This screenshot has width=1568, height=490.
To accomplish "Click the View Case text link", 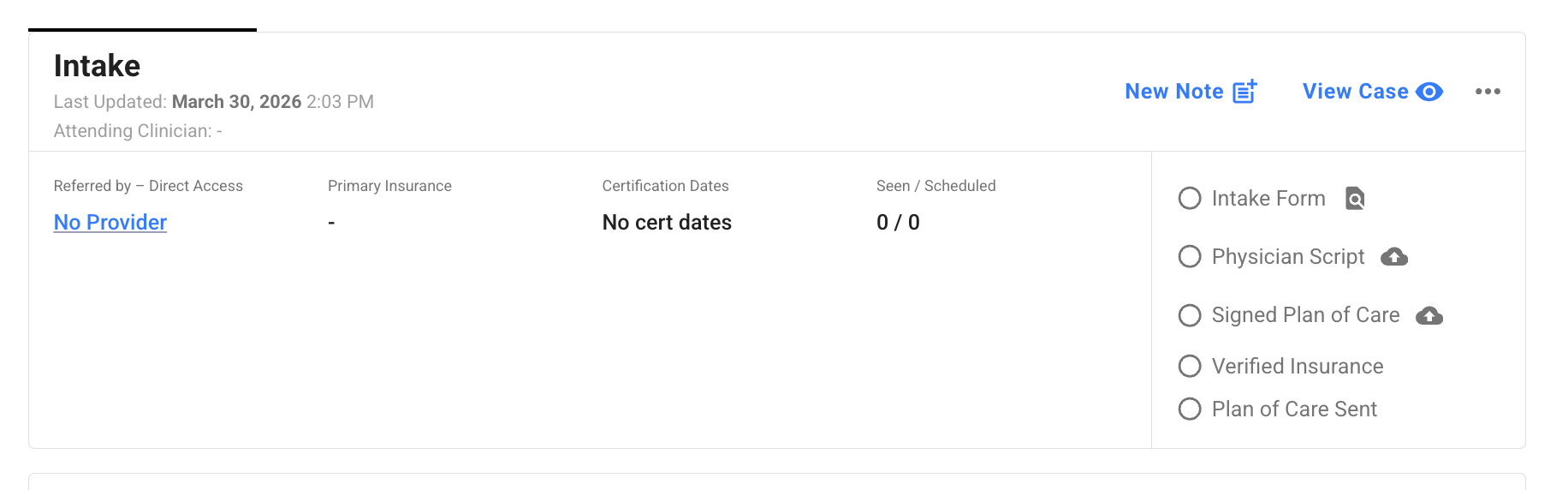I will pyautogui.click(x=1355, y=92).
